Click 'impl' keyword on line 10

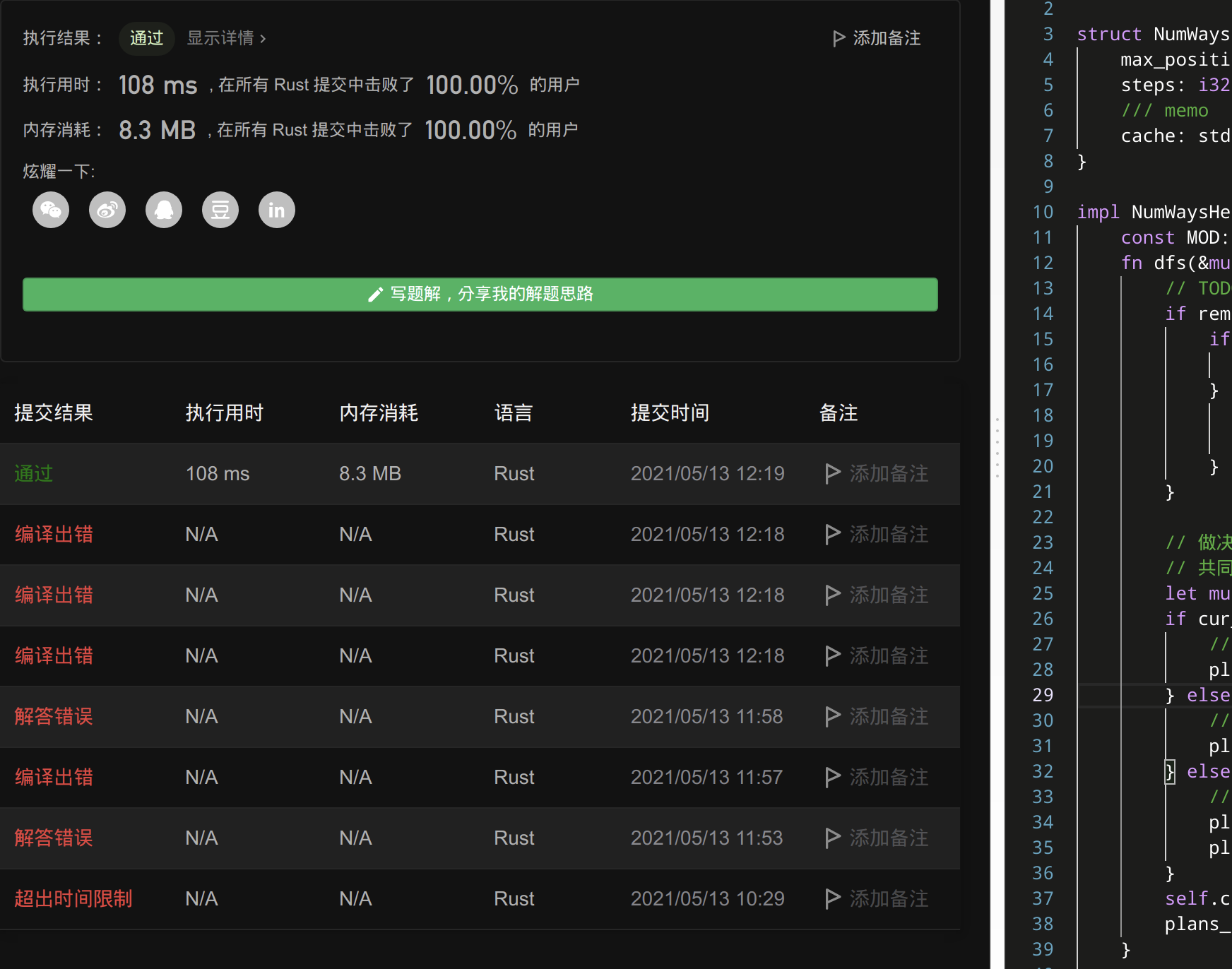[1098, 212]
